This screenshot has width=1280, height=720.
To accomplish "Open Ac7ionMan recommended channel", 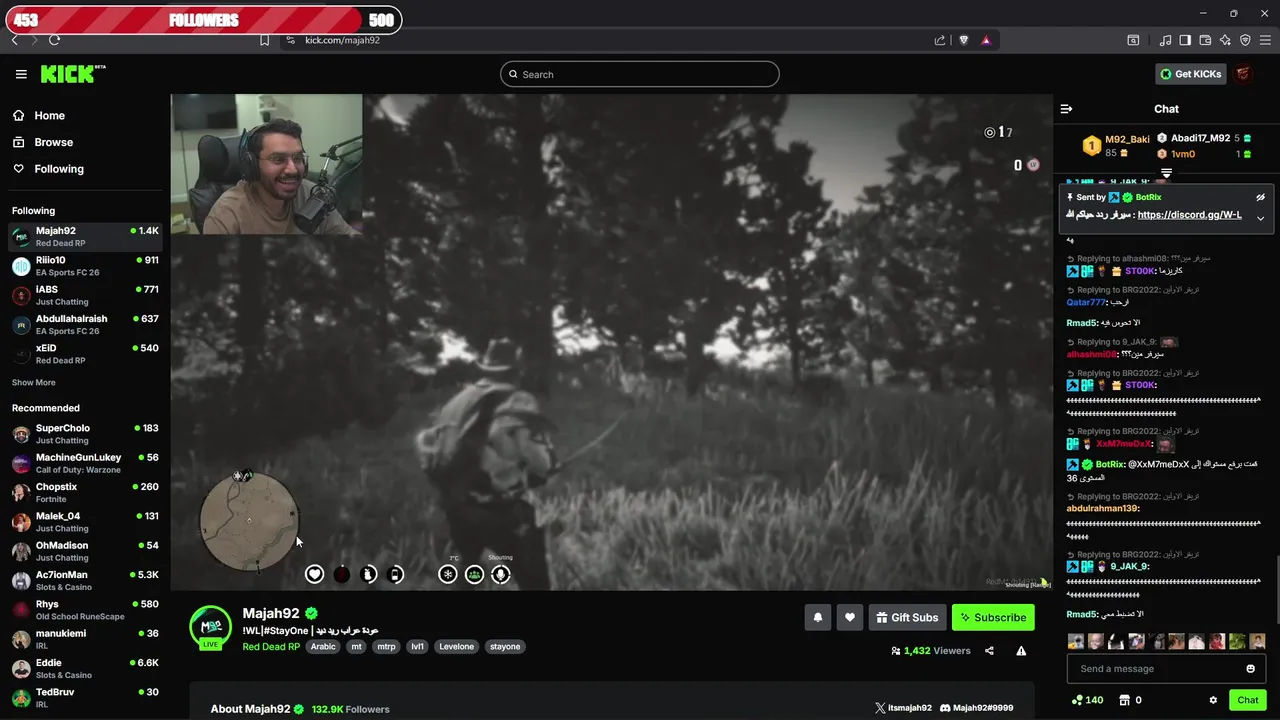I will pos(85,581).
